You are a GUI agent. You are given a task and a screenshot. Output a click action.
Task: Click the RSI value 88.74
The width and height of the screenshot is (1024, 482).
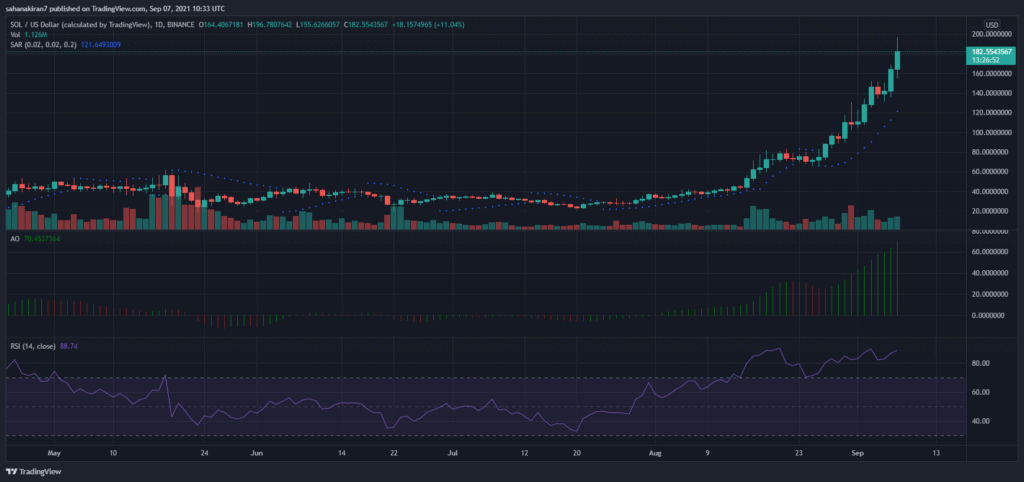69,345
